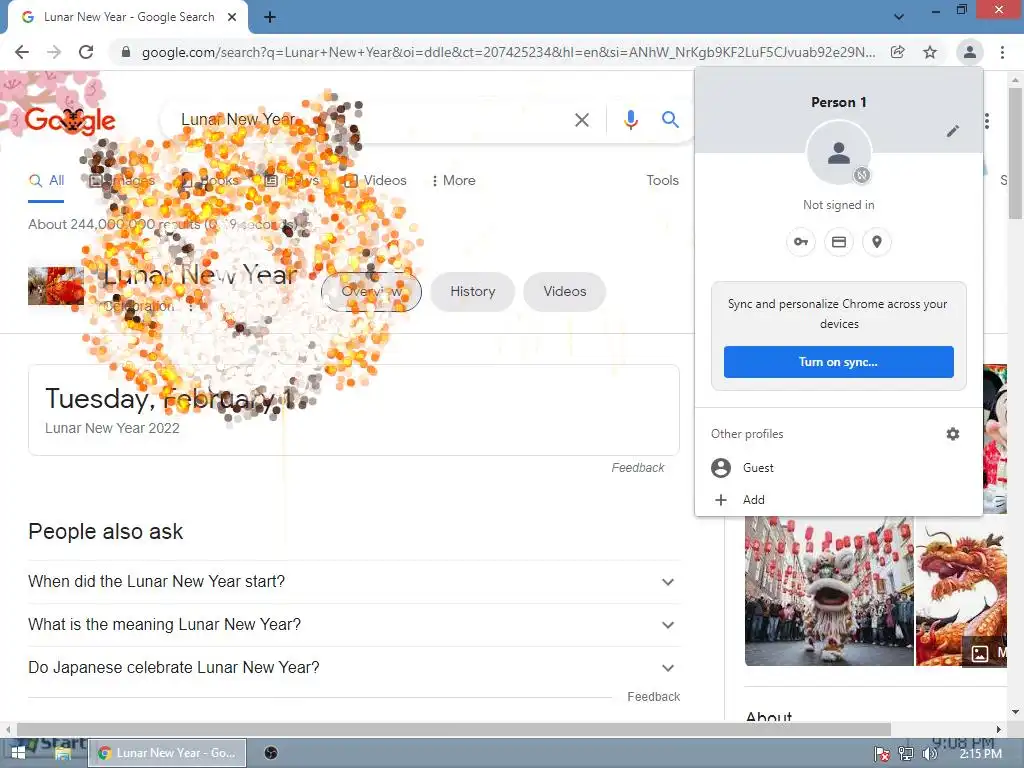Close the Lunar New Year tab
Screen dimensions: 1024x768
click(232, 17)
